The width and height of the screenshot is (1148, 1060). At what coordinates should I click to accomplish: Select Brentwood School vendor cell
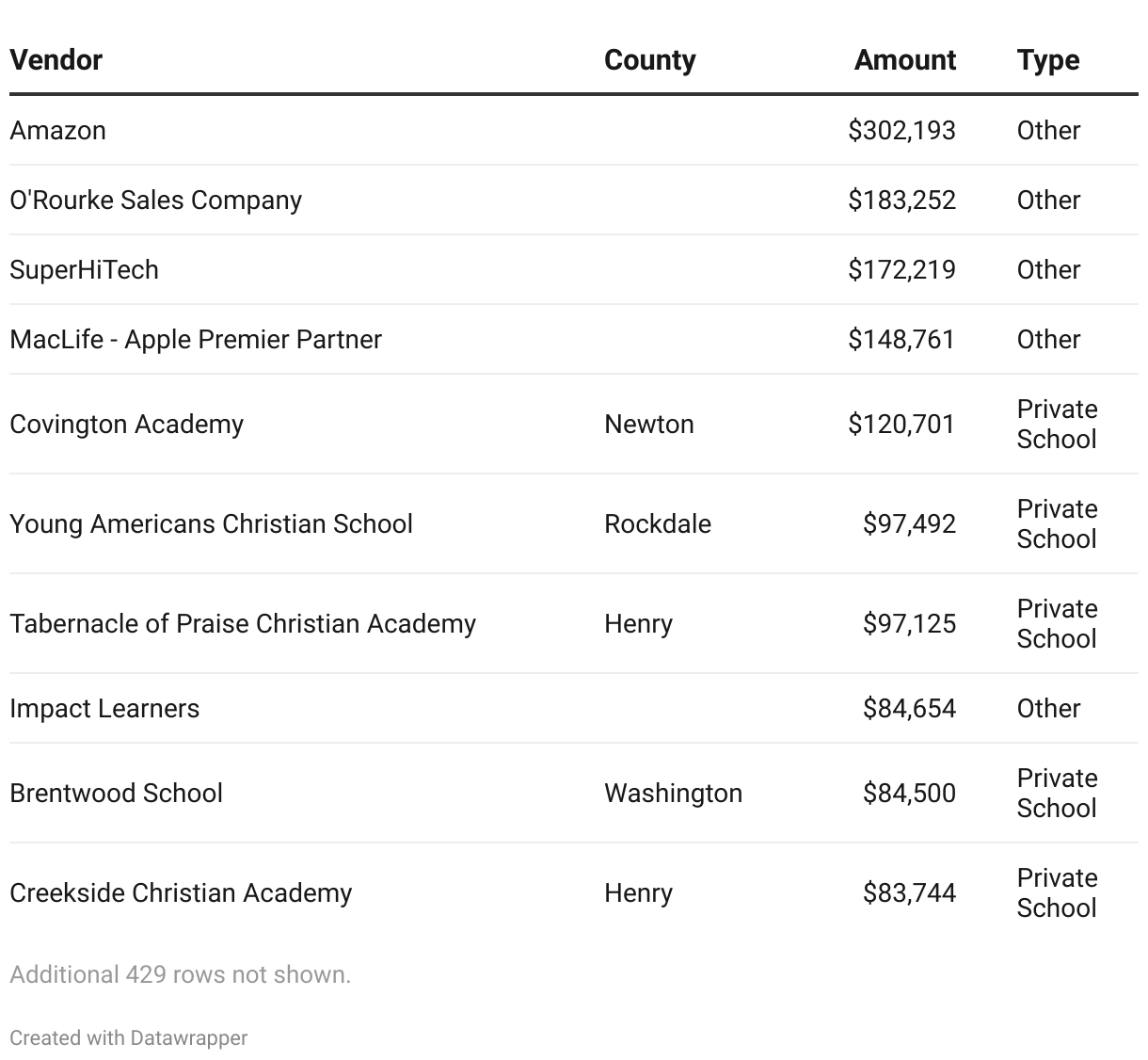tap(117, 794)
